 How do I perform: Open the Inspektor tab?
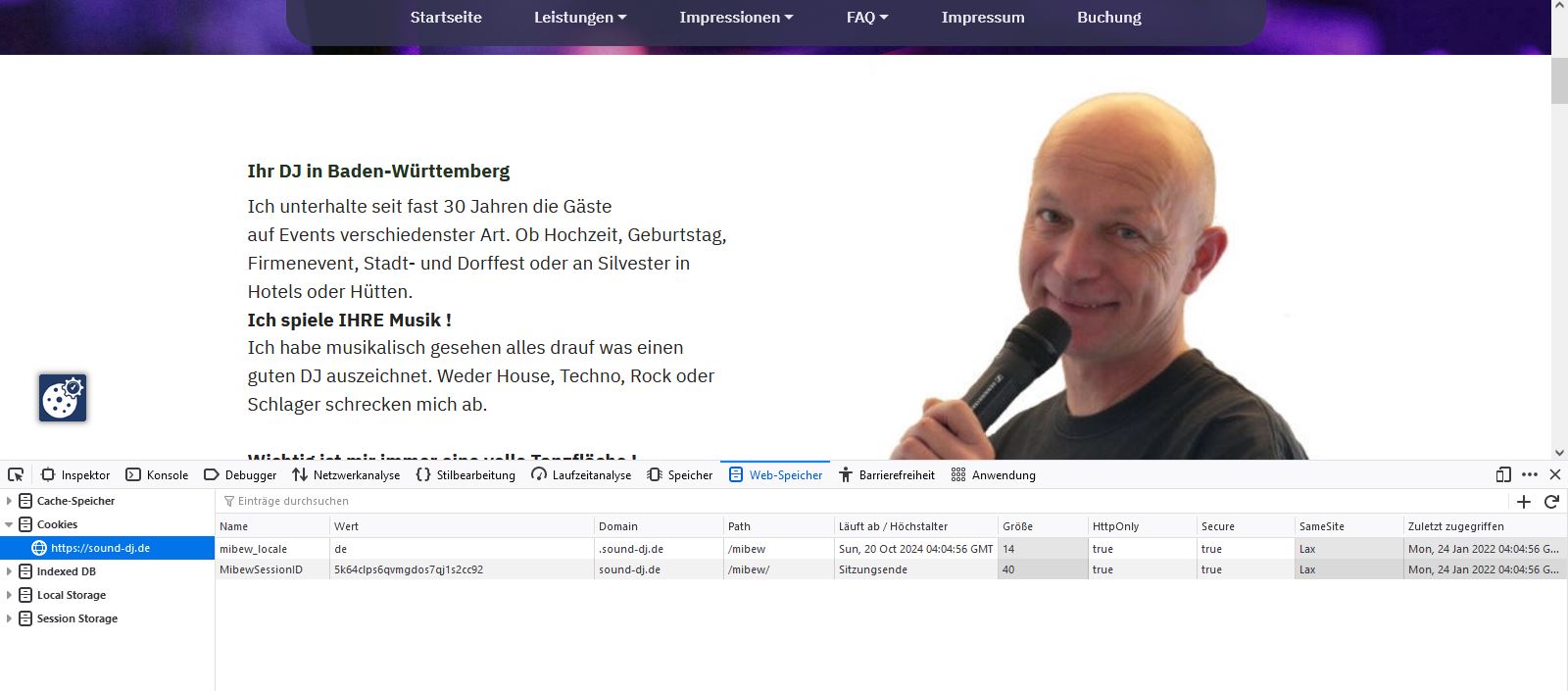click(75, 475)
